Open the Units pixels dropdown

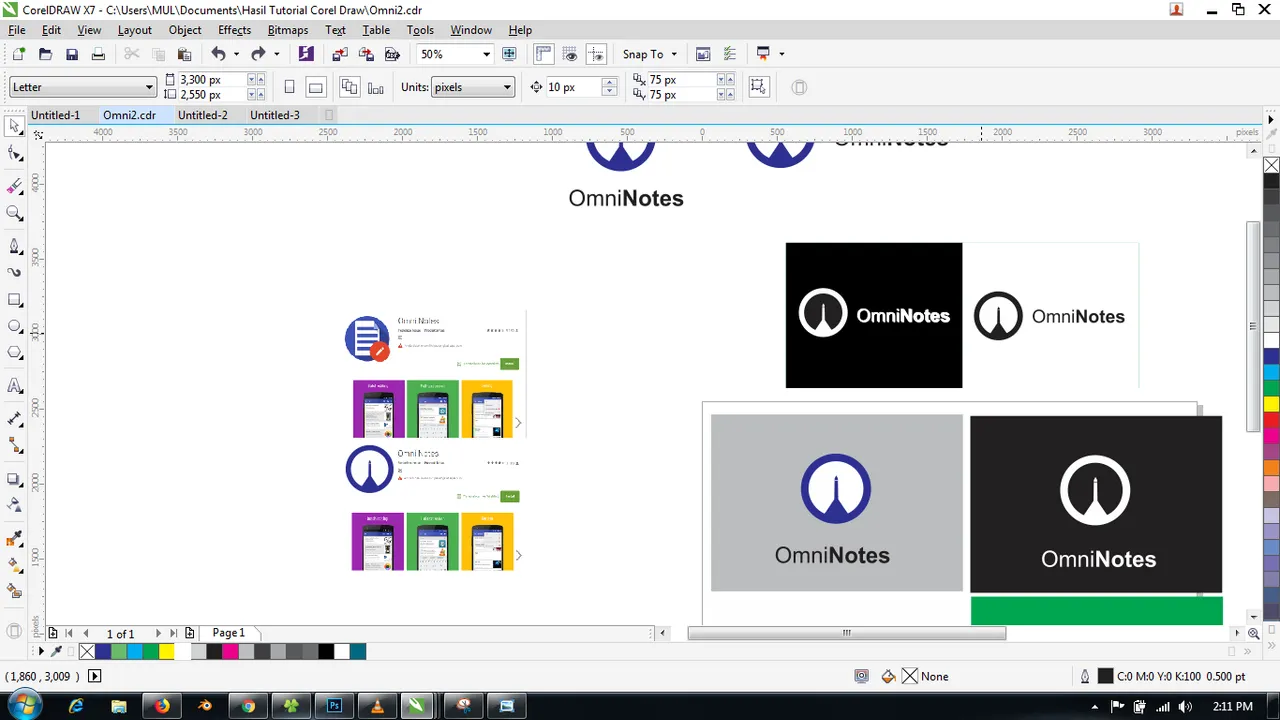point(507,87)
